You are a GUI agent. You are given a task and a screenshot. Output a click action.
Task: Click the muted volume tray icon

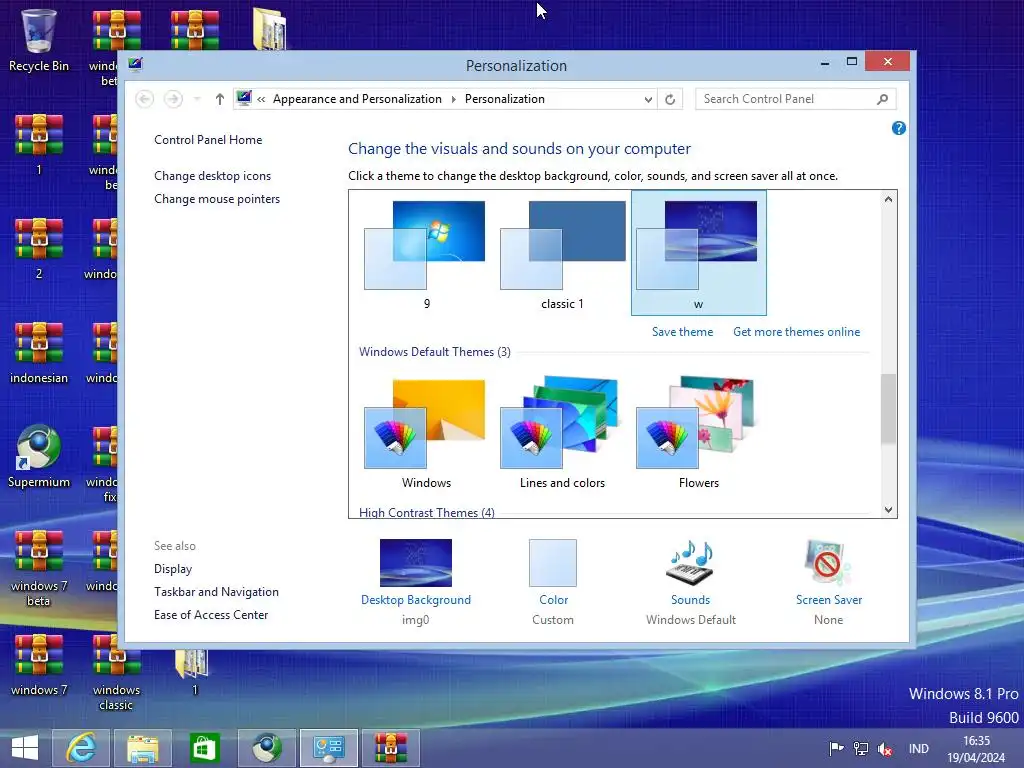885,748
